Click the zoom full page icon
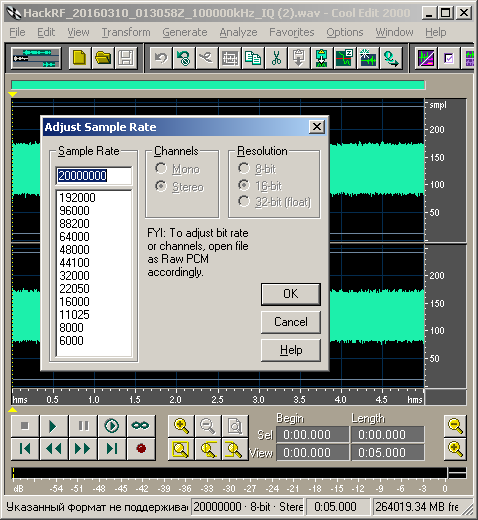478x520 pixels. (x=235, y=426)
